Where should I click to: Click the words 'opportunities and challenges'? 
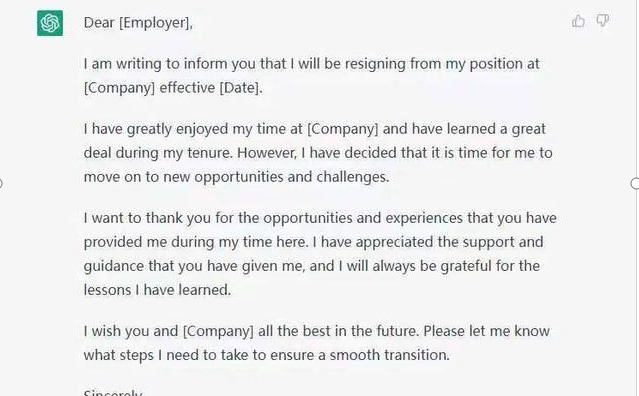[x=291, y=177]
